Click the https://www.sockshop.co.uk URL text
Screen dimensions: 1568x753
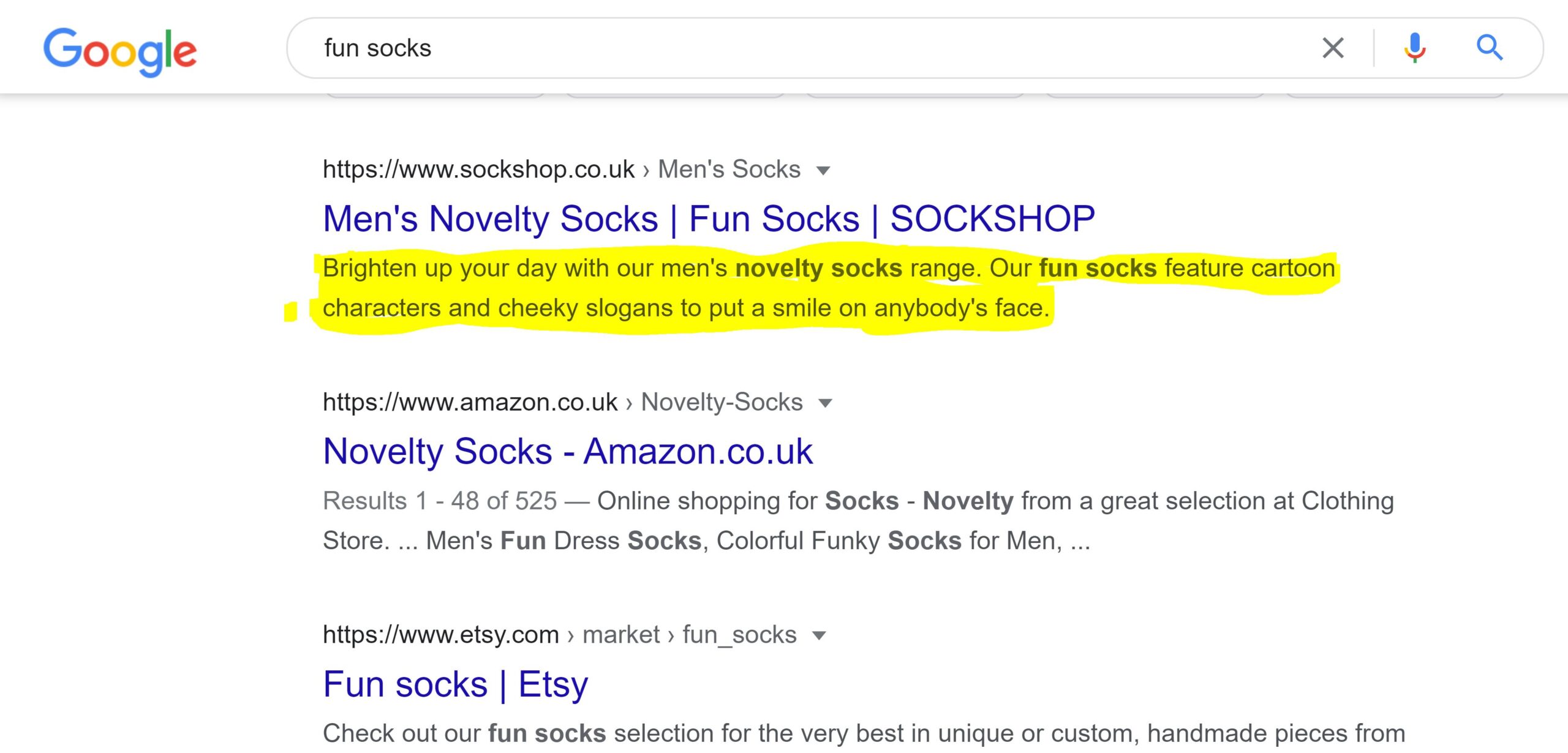pyautogui.click(x=478, y=170)
